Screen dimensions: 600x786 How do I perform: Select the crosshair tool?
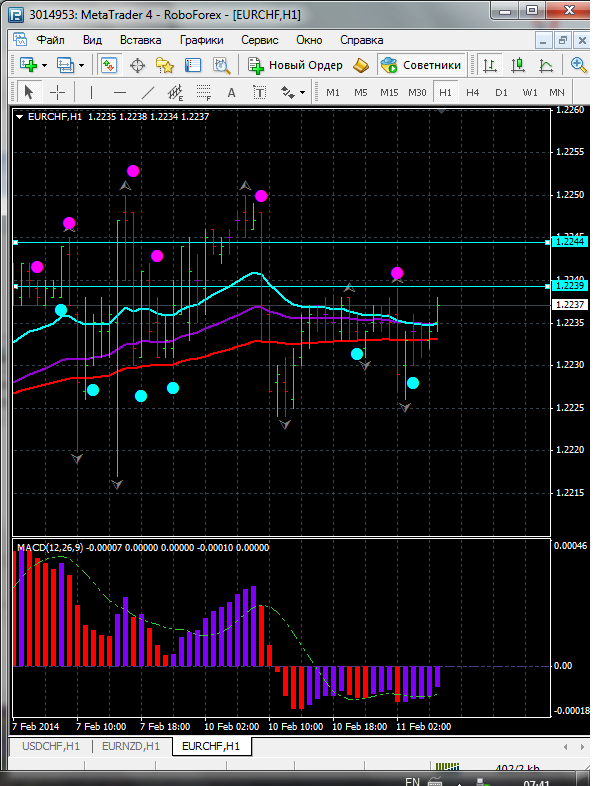[x=58, y=92]
